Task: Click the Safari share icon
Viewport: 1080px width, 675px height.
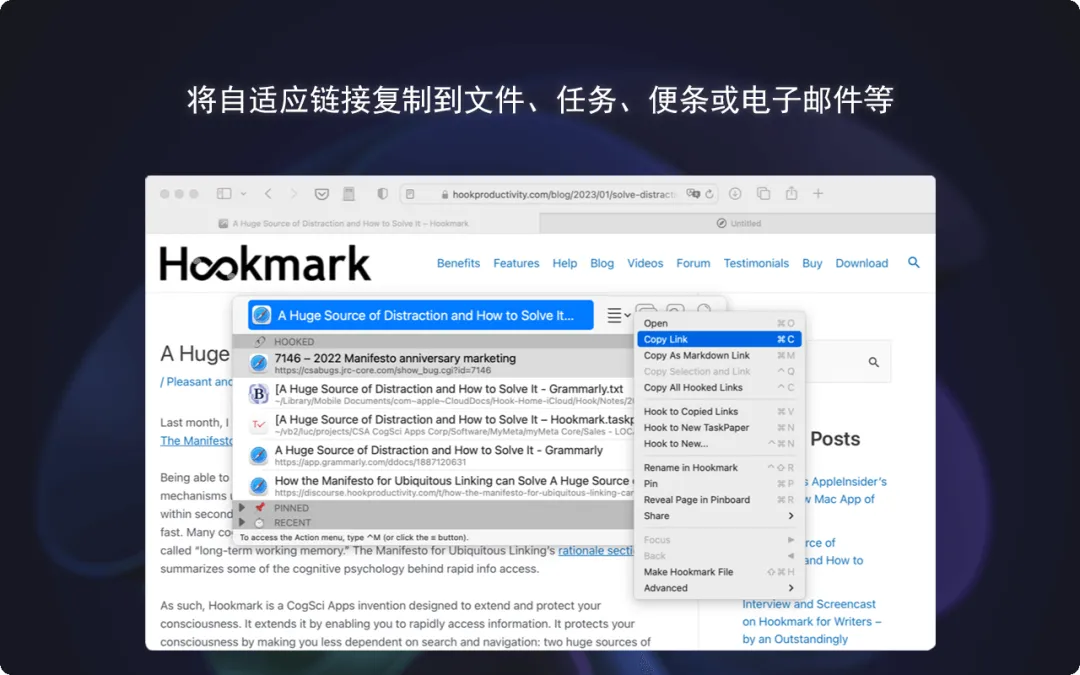Action: pyautogui.click(x=792, y=193)
